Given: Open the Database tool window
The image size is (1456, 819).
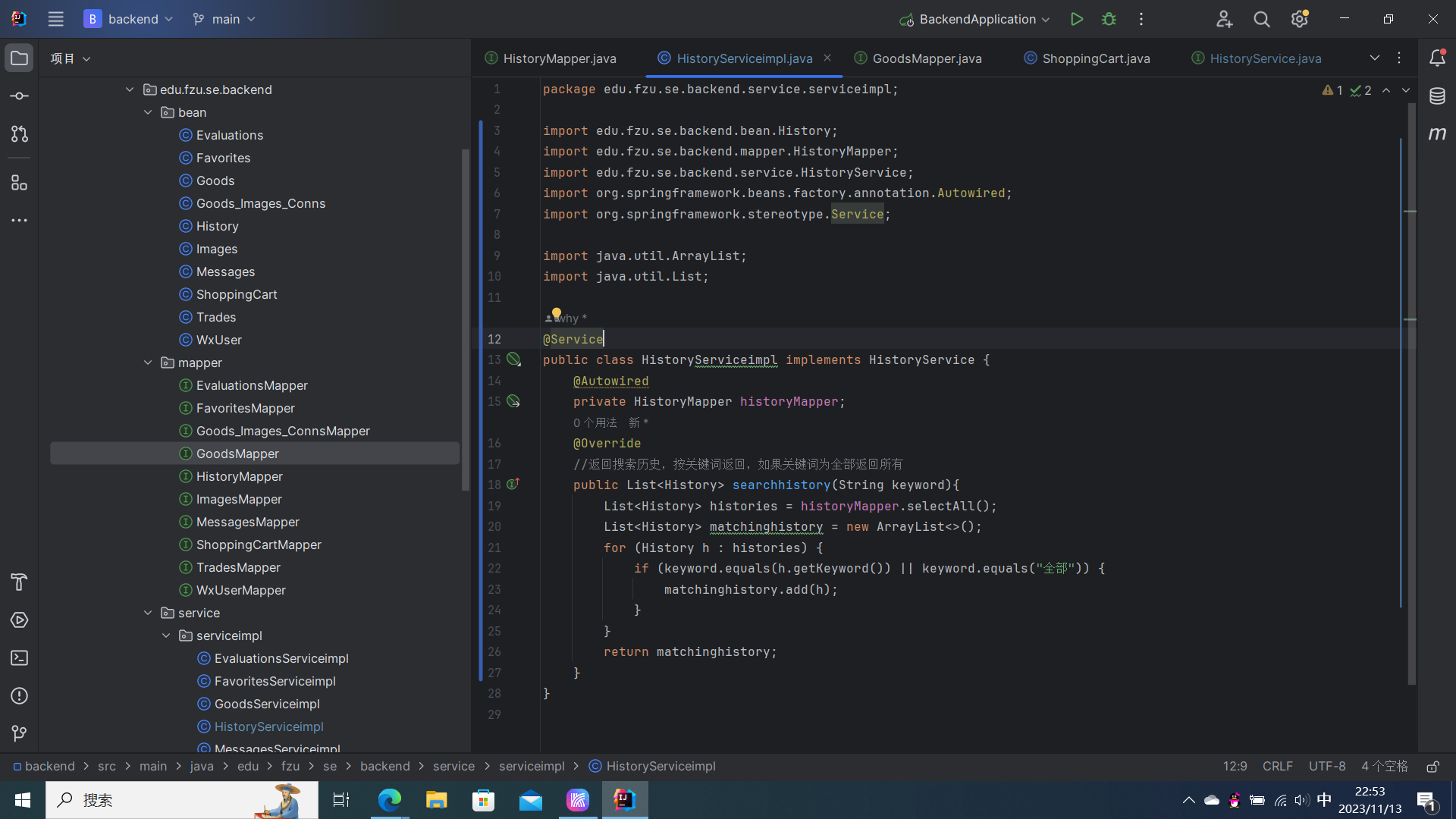Looking at the screenshot, I should (1437, 96).
